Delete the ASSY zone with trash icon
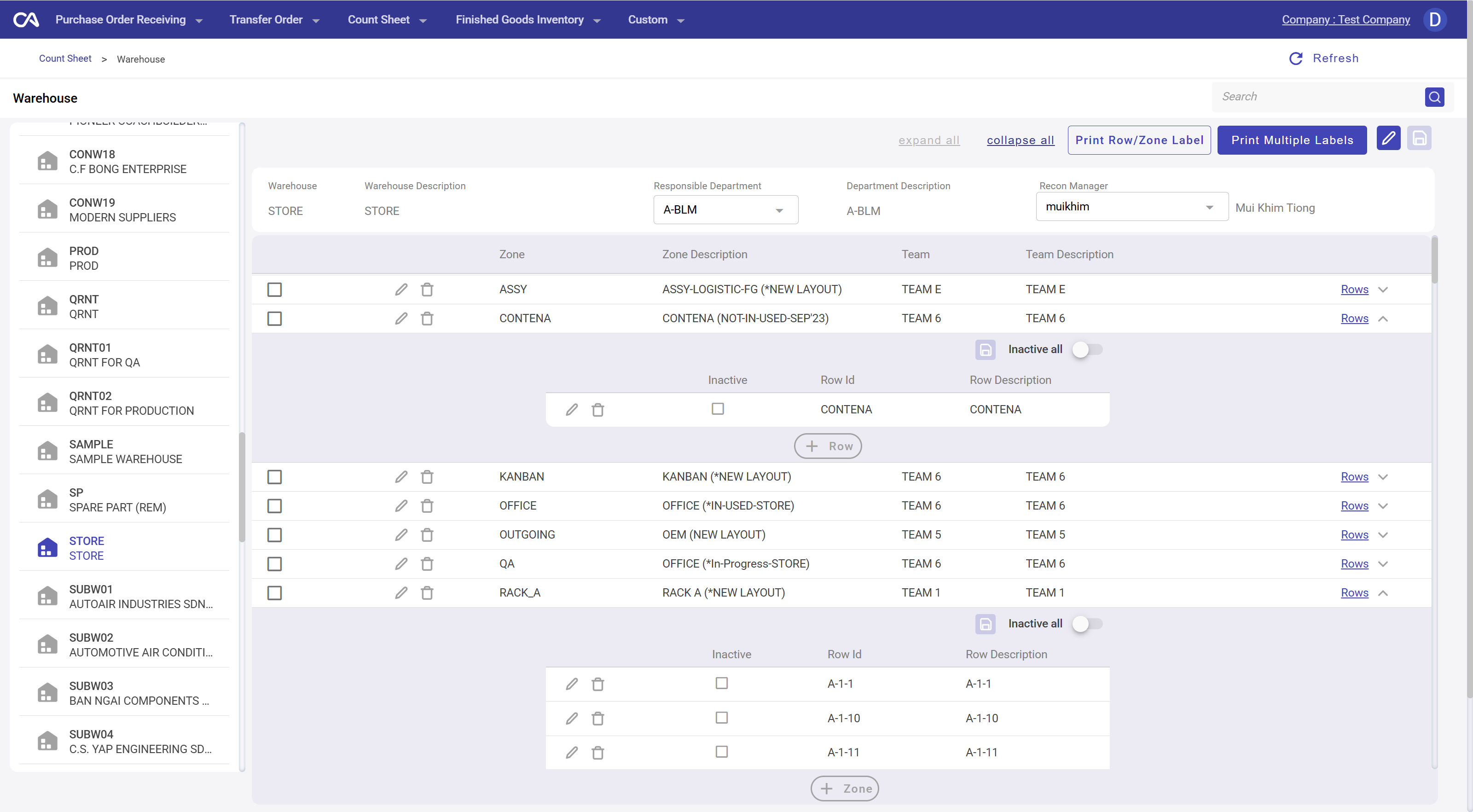The image size is (1473, 812). pyautogui.click(x=427, y=290)
